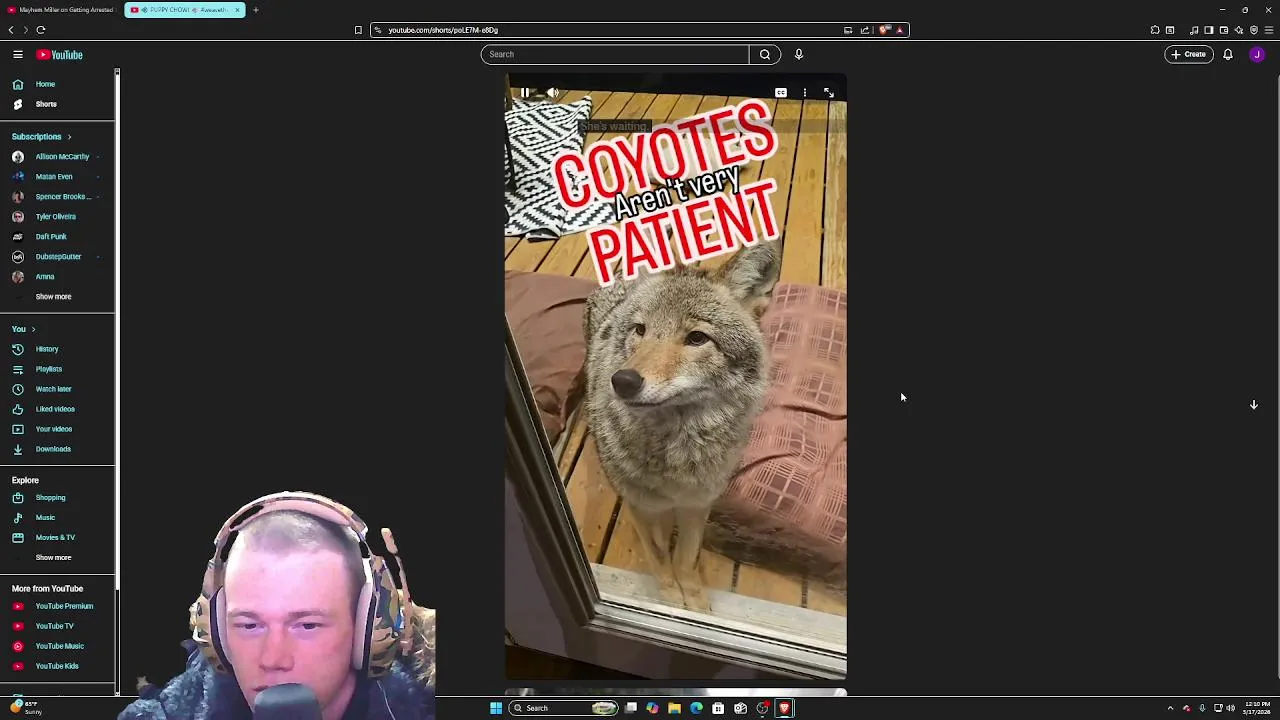Click the search magnifier button

765,54
